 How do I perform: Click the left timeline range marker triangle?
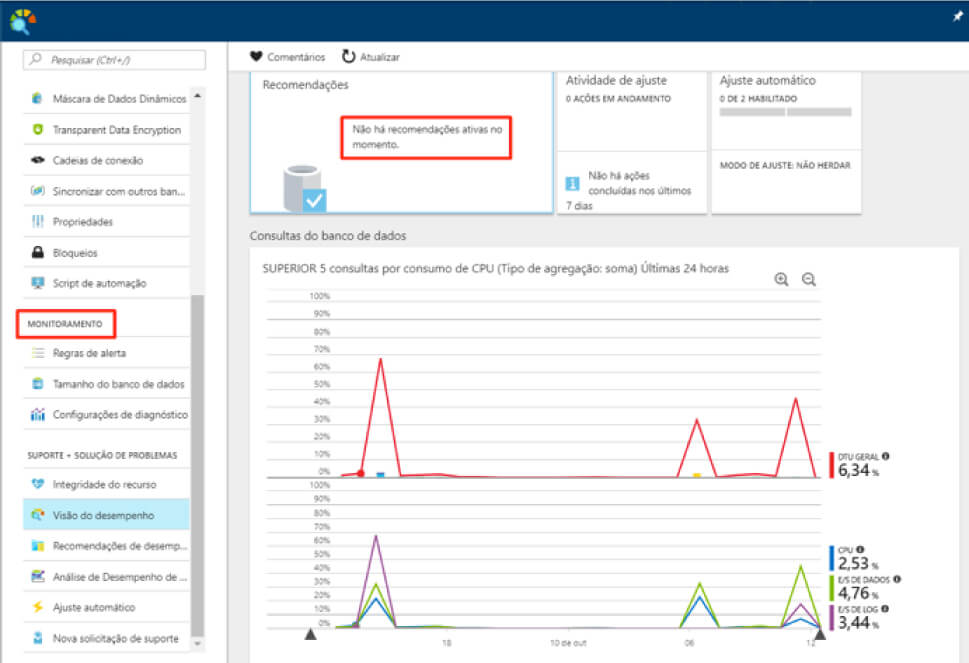click(310, 633)
